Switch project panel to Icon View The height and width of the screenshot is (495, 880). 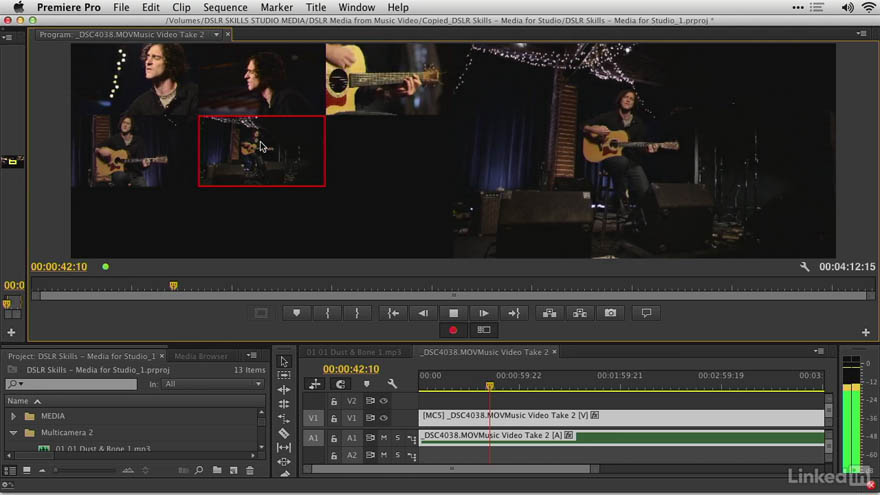[26, 470]
